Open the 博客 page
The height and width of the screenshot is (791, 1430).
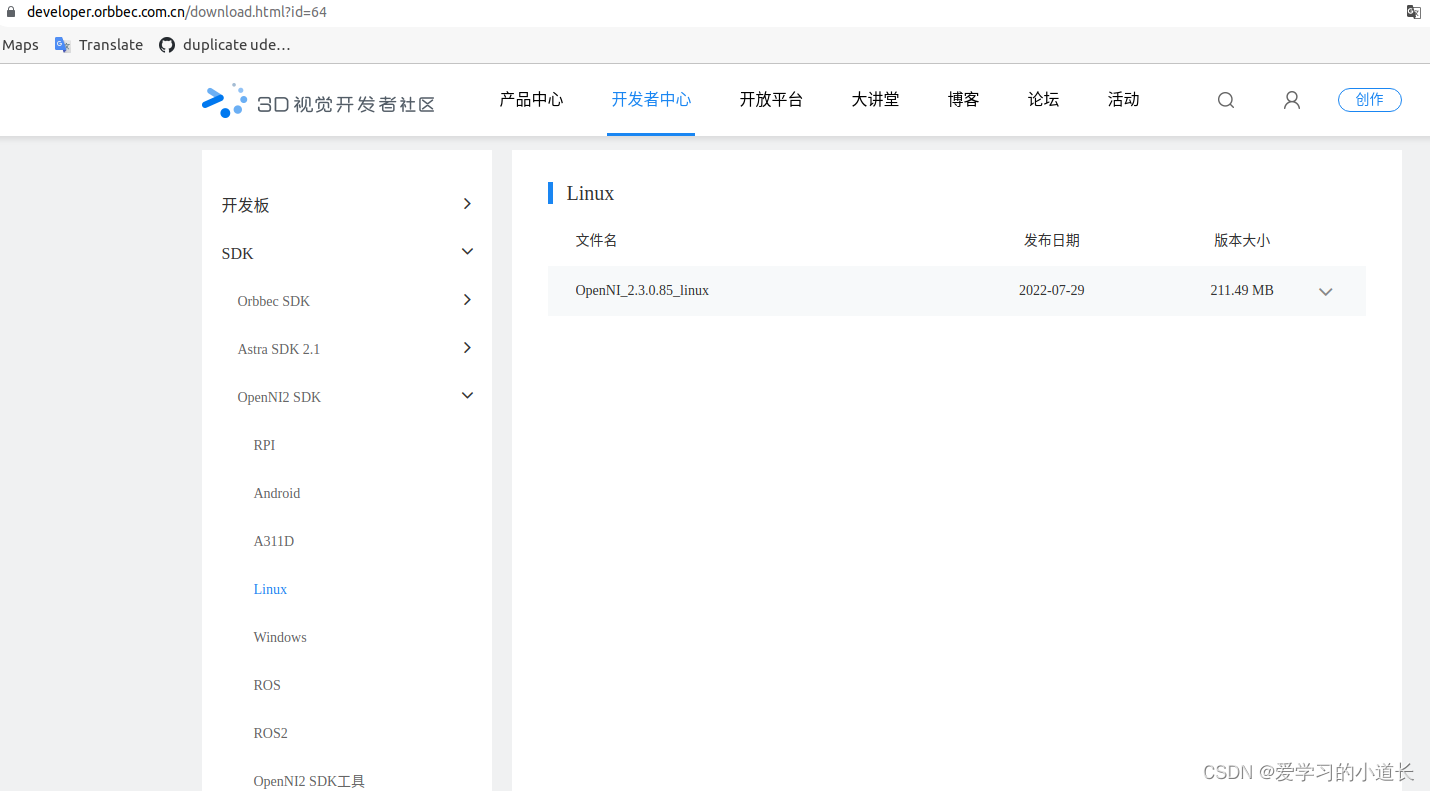pyautogui.click(x=963, y=100)
